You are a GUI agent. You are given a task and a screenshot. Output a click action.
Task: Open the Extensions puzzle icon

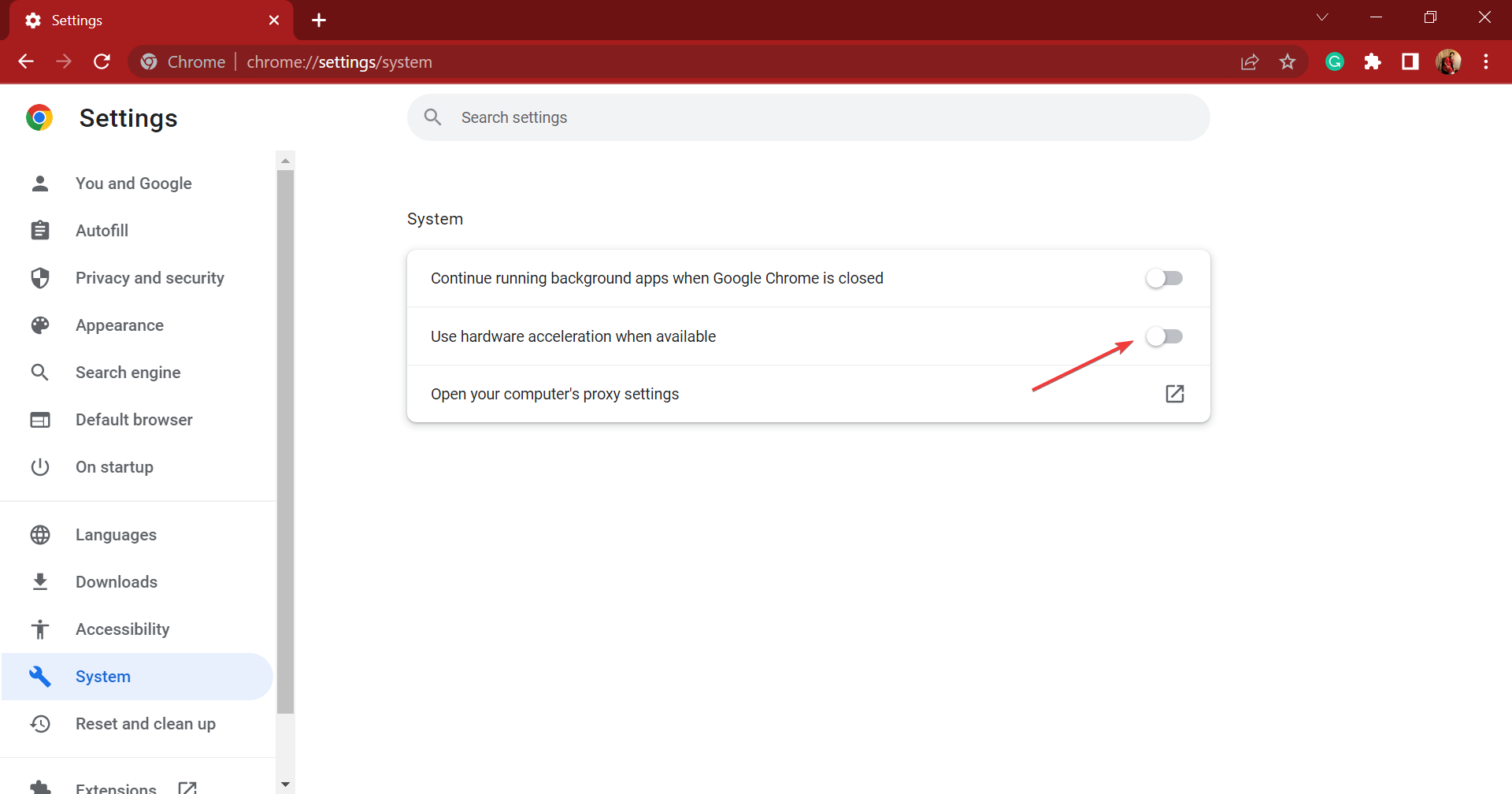(x=1373, y=61)
